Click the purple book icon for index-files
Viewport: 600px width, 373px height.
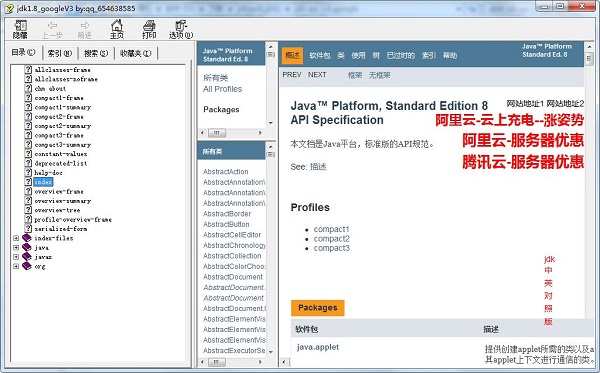(x=26, y=238)
